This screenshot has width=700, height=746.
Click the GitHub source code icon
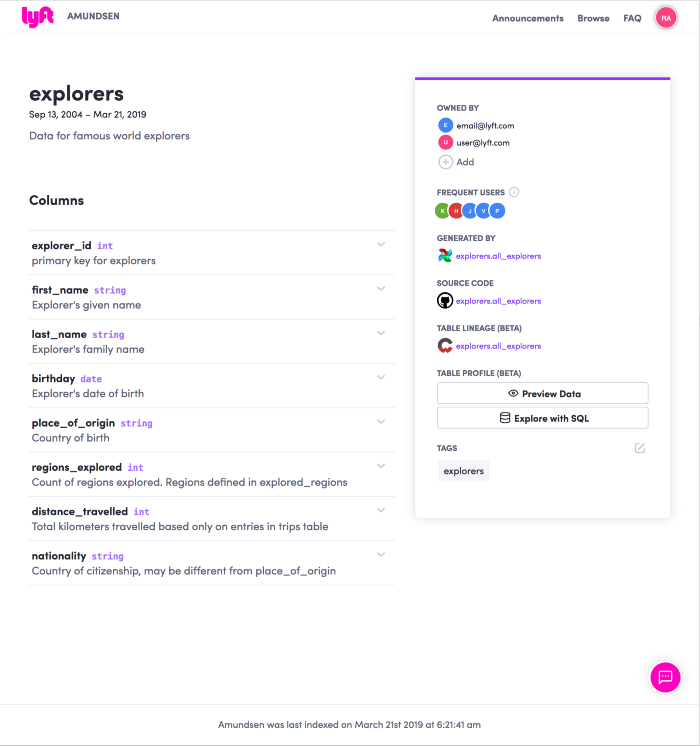[445, 301]
